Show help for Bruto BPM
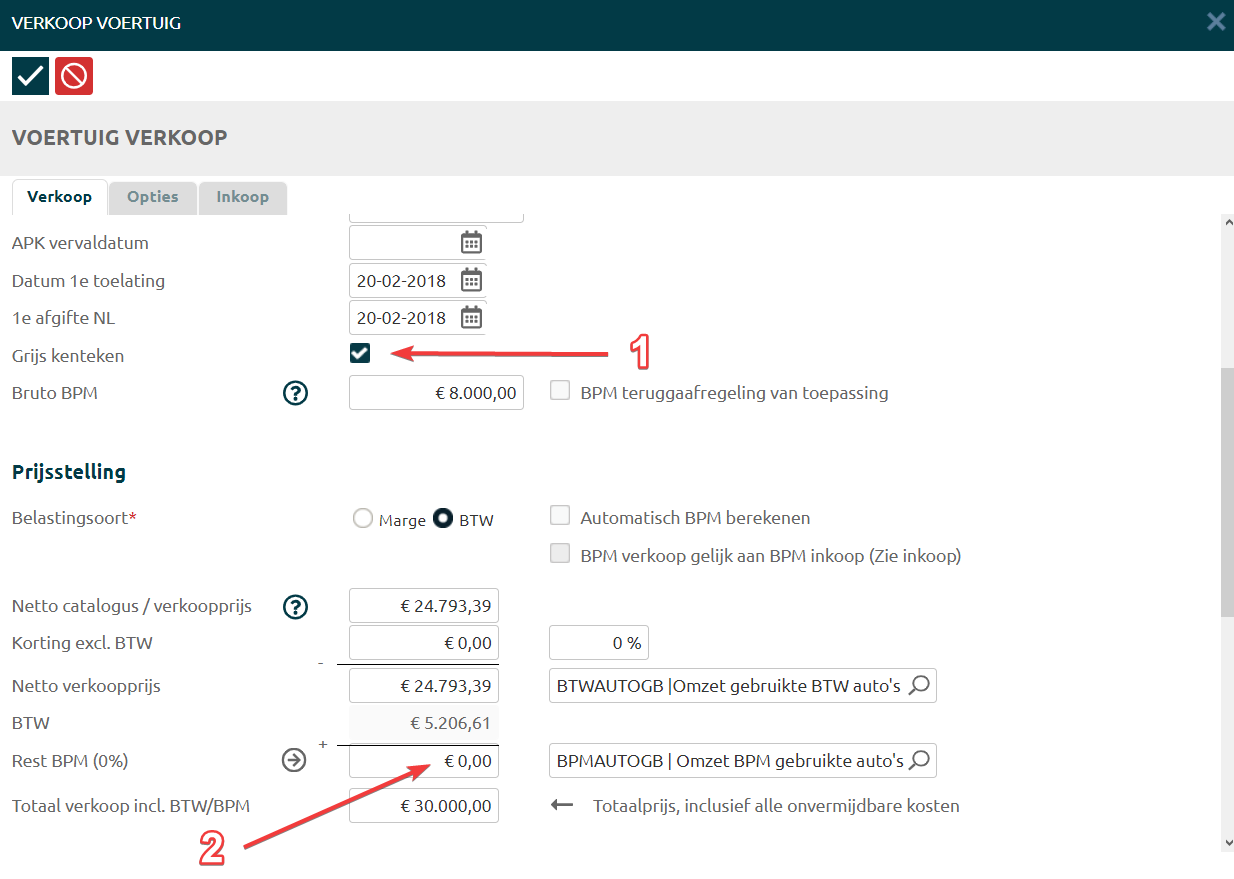This screenshot has width=1234, height=879. pos(295,393)
